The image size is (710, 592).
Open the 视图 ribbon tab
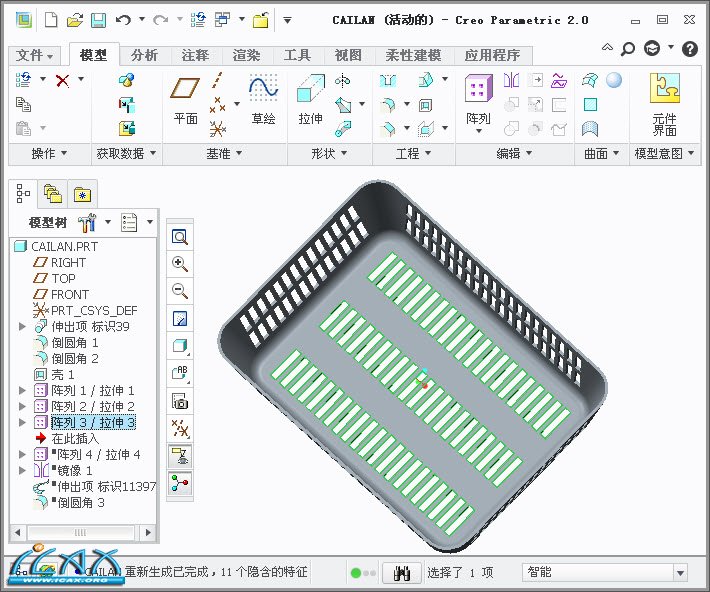click(348, 55)
